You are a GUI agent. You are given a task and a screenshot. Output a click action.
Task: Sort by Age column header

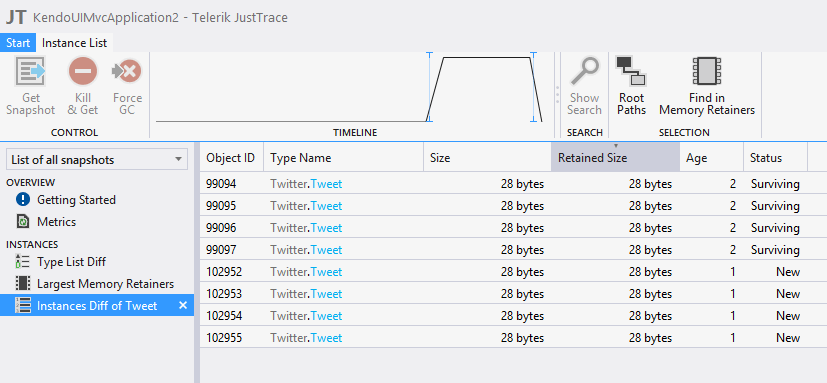pos(711,157)
